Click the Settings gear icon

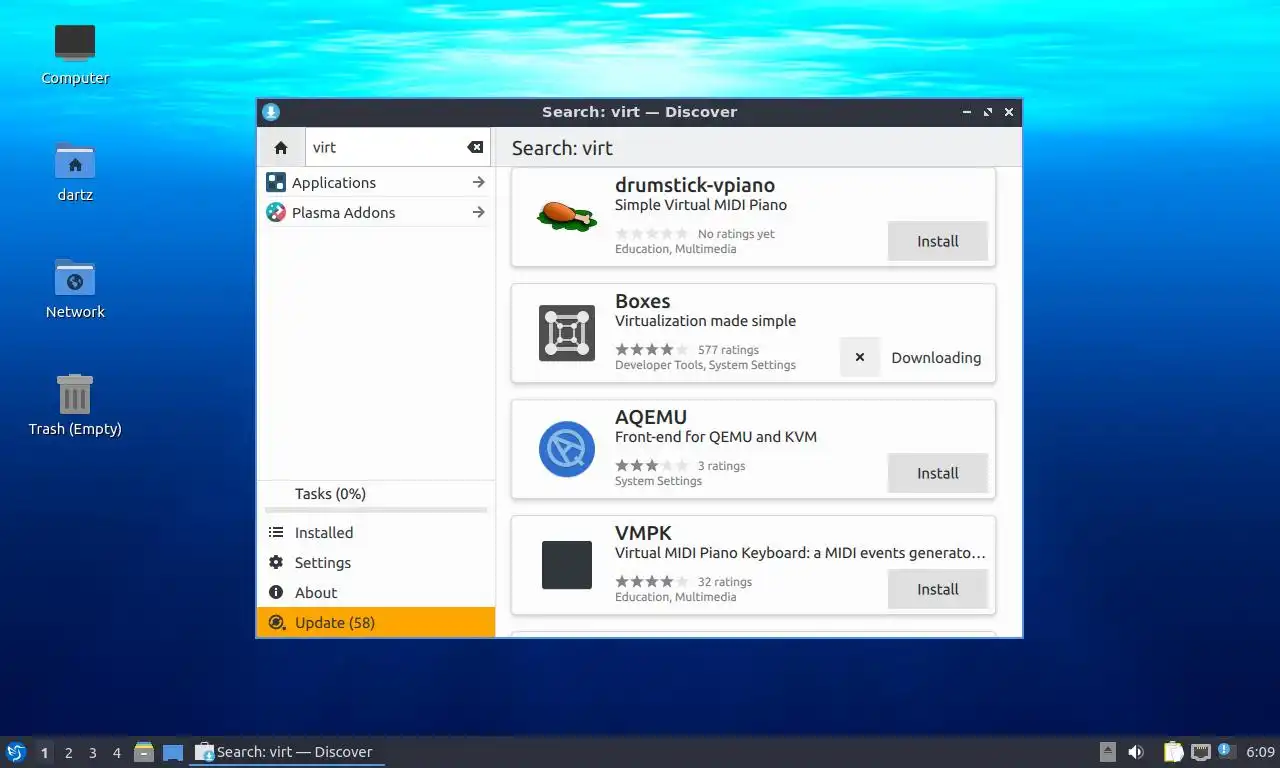(276, 562)
